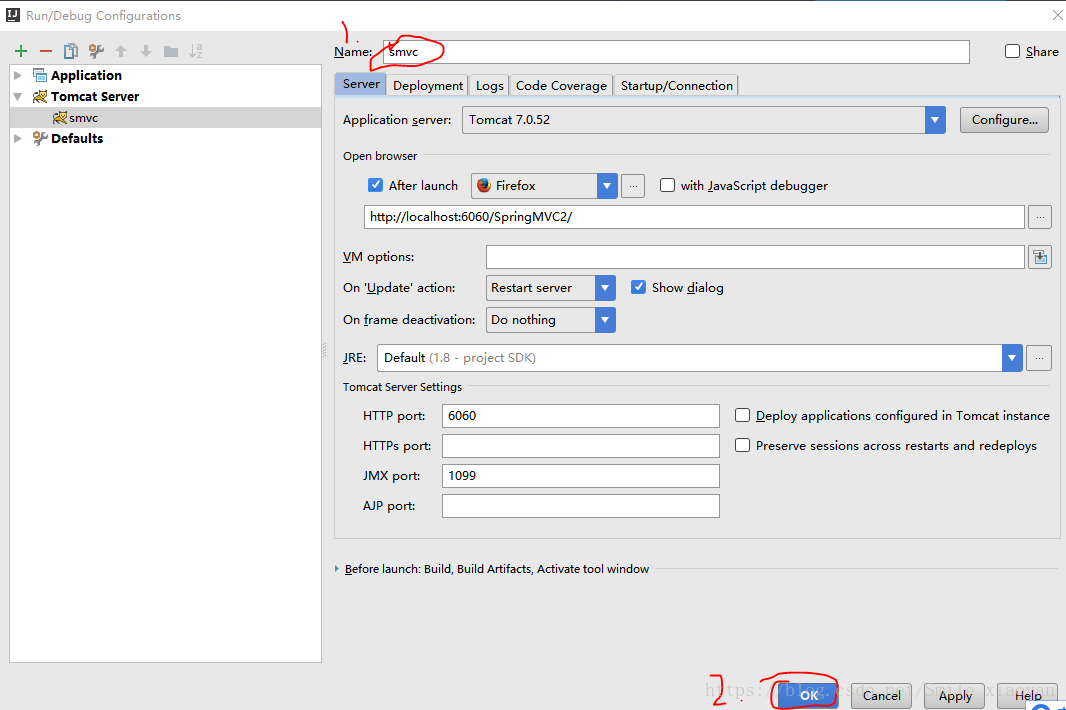
Task: Create new folder for configurations
Action: (171, 51)
